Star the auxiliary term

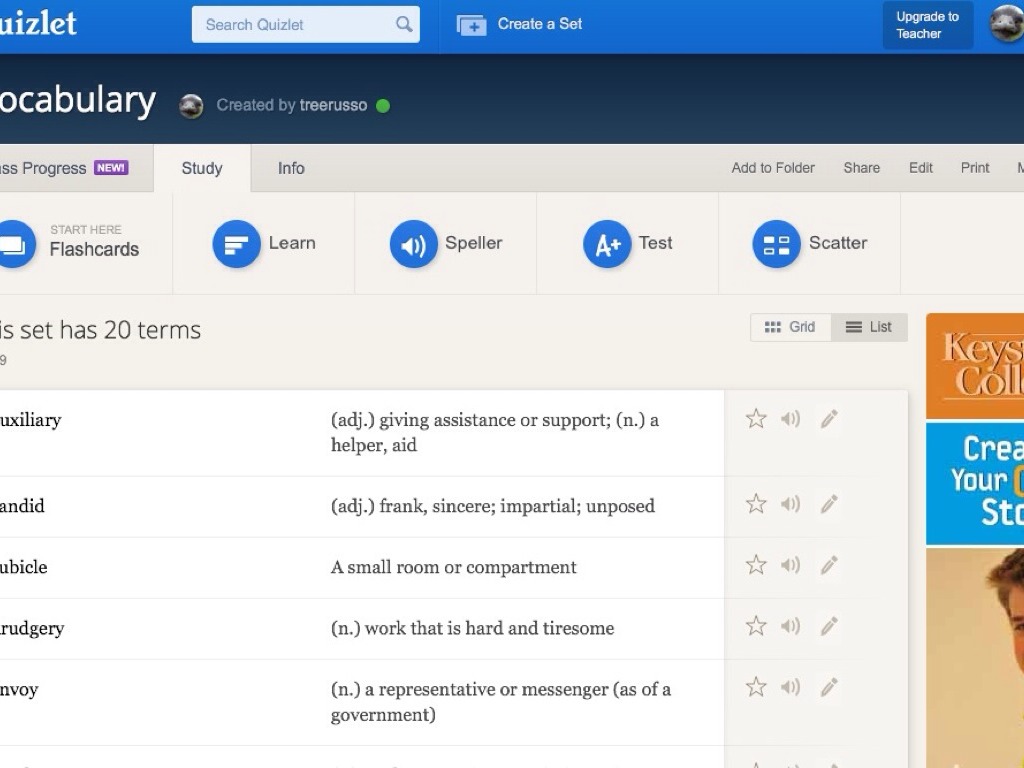pos(756,419)
